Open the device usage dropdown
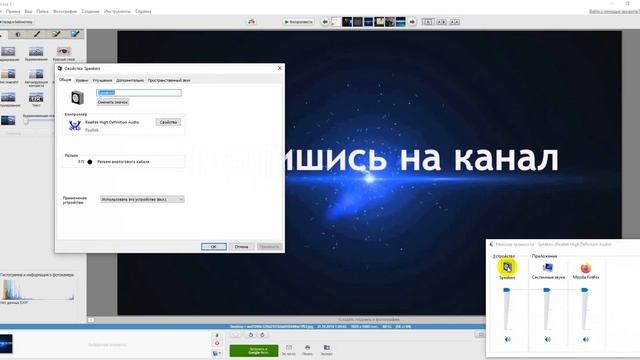 coord(142,199)
